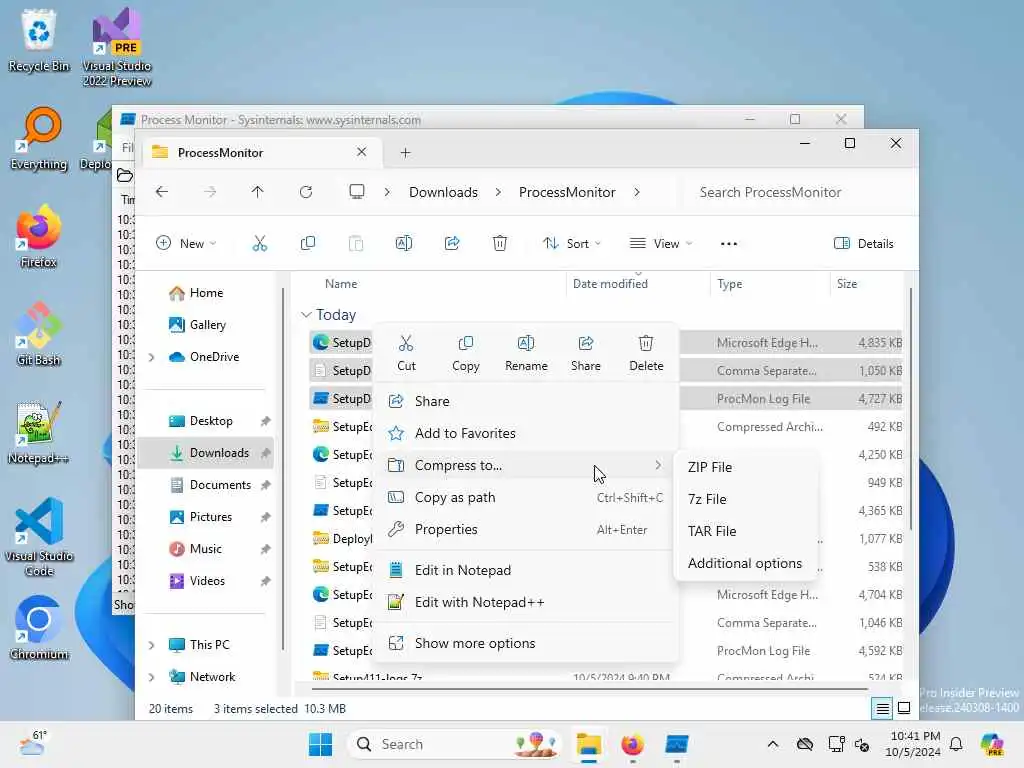This screenshot has width=1024, height=768.
Task: Choose Copy as path
Action: tap(526, 497)
